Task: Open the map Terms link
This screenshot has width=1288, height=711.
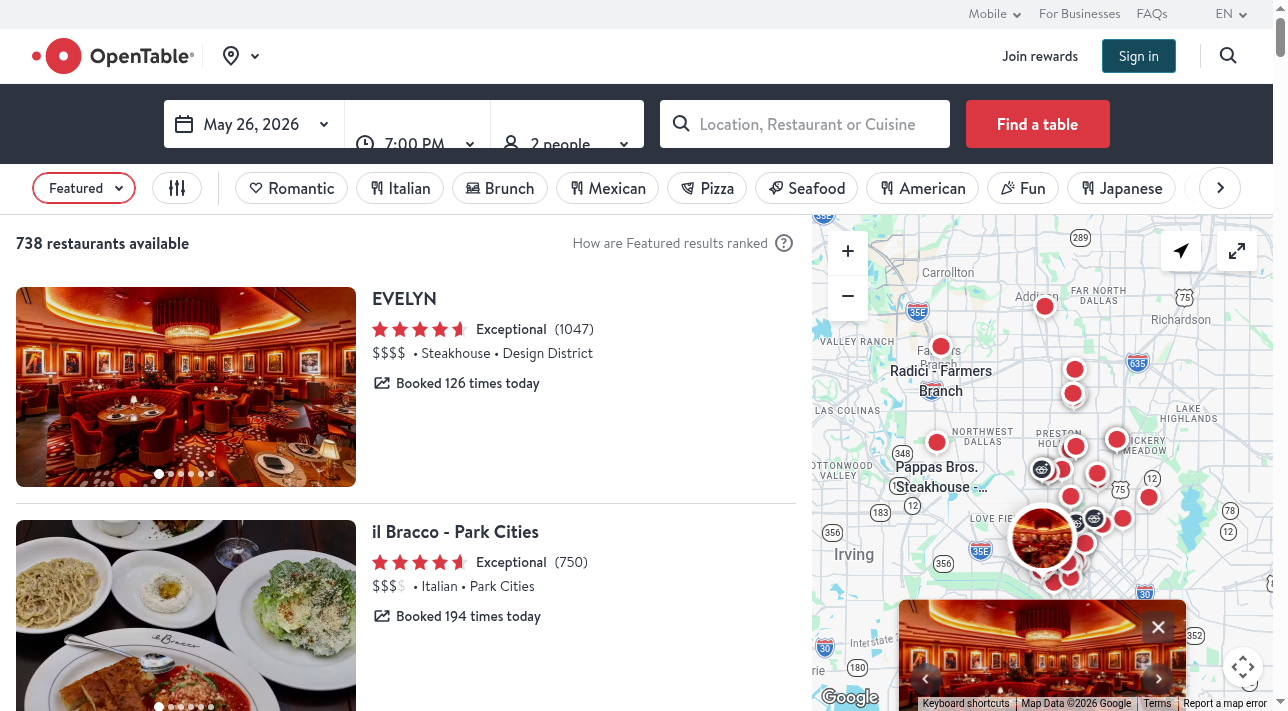Action: [1157, 703]
